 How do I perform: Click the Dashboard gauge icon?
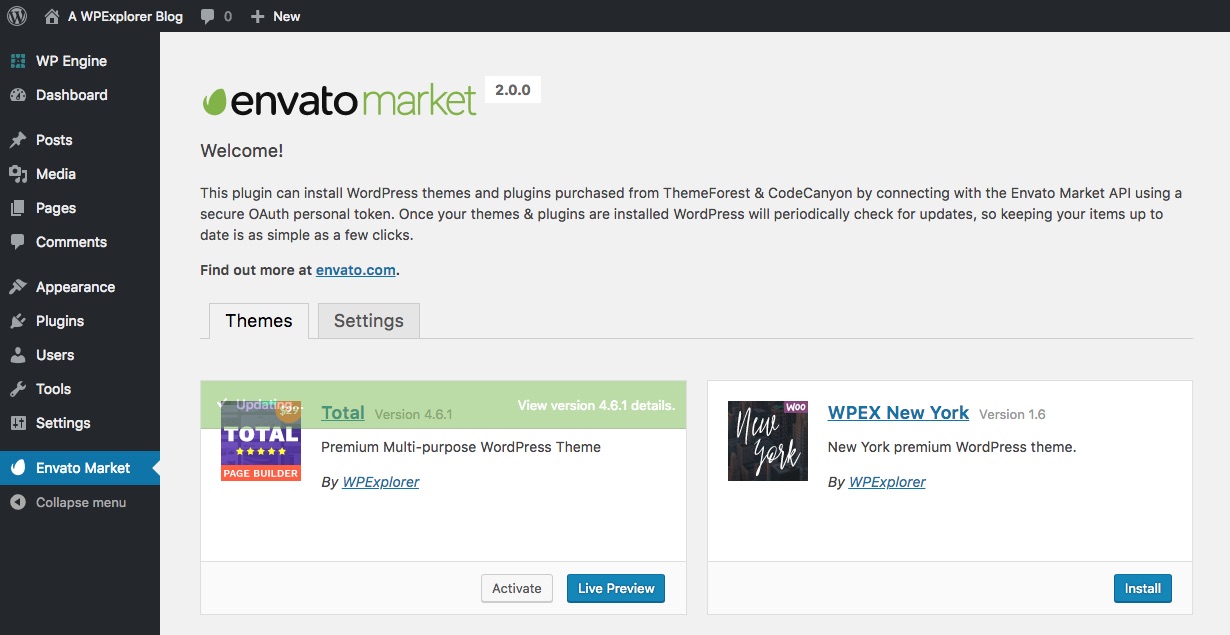17,95
